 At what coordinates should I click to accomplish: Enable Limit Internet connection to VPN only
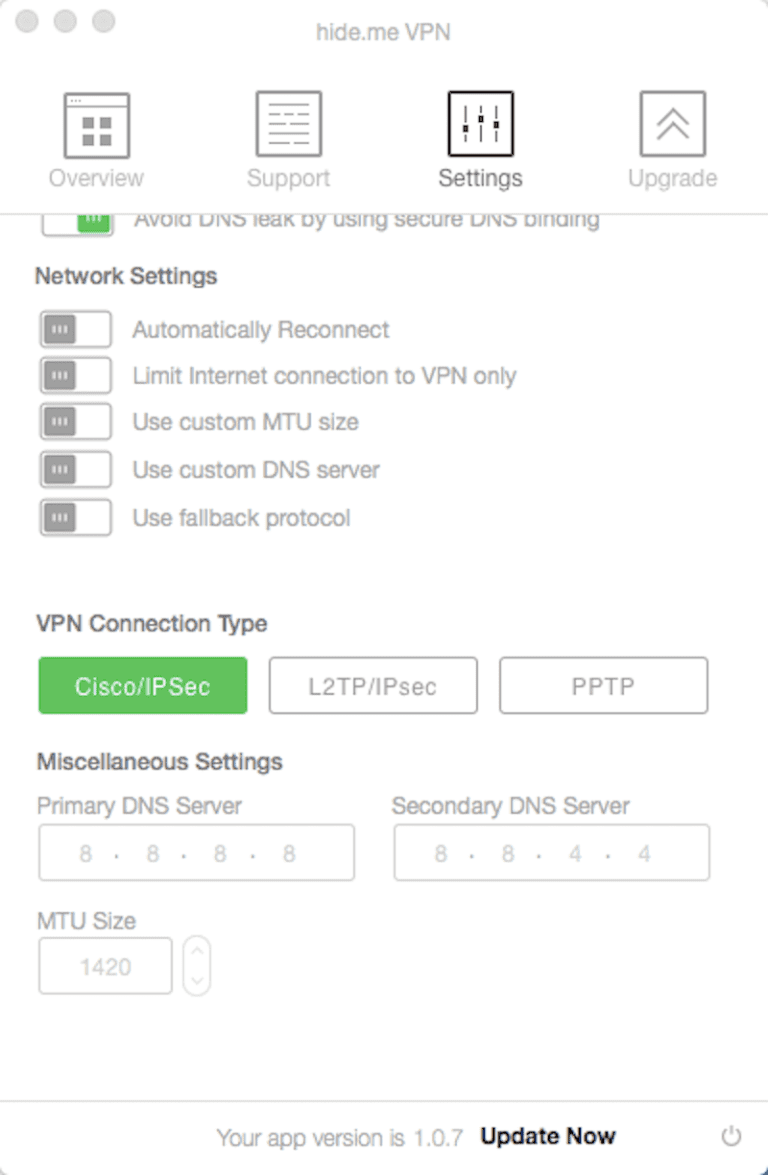coord(74,375)
